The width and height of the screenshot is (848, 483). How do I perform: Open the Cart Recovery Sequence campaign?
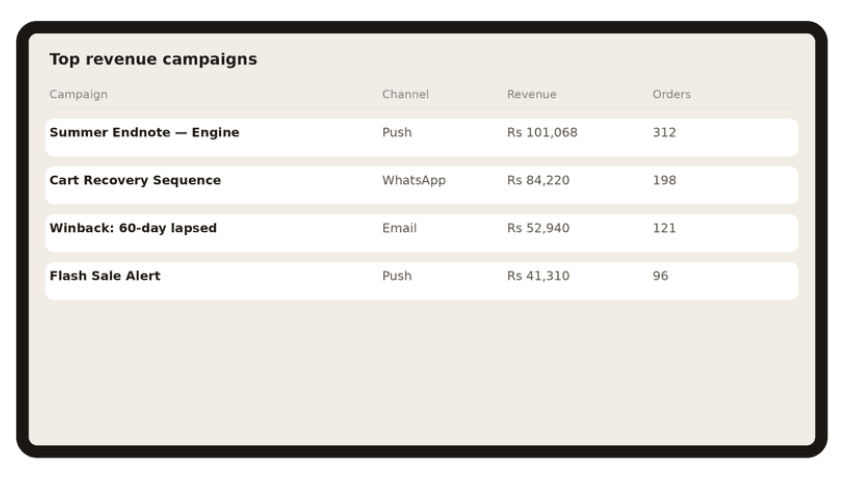(421, 186)
